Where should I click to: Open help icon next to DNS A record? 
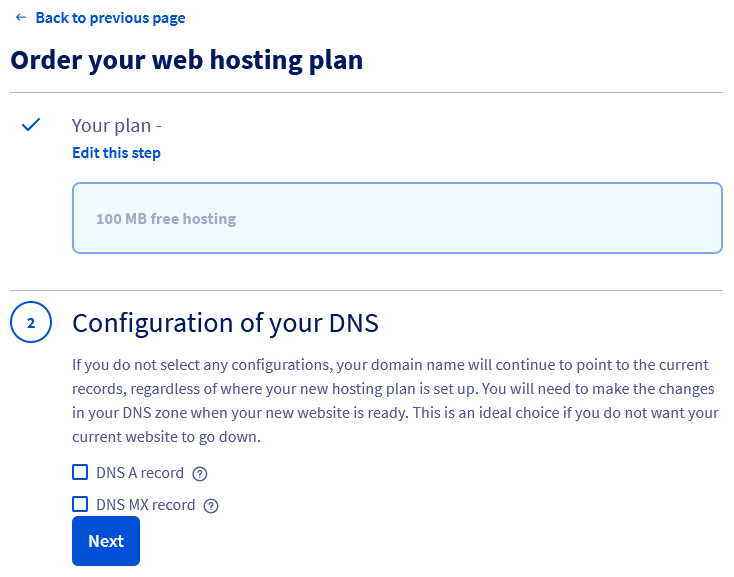200,474
